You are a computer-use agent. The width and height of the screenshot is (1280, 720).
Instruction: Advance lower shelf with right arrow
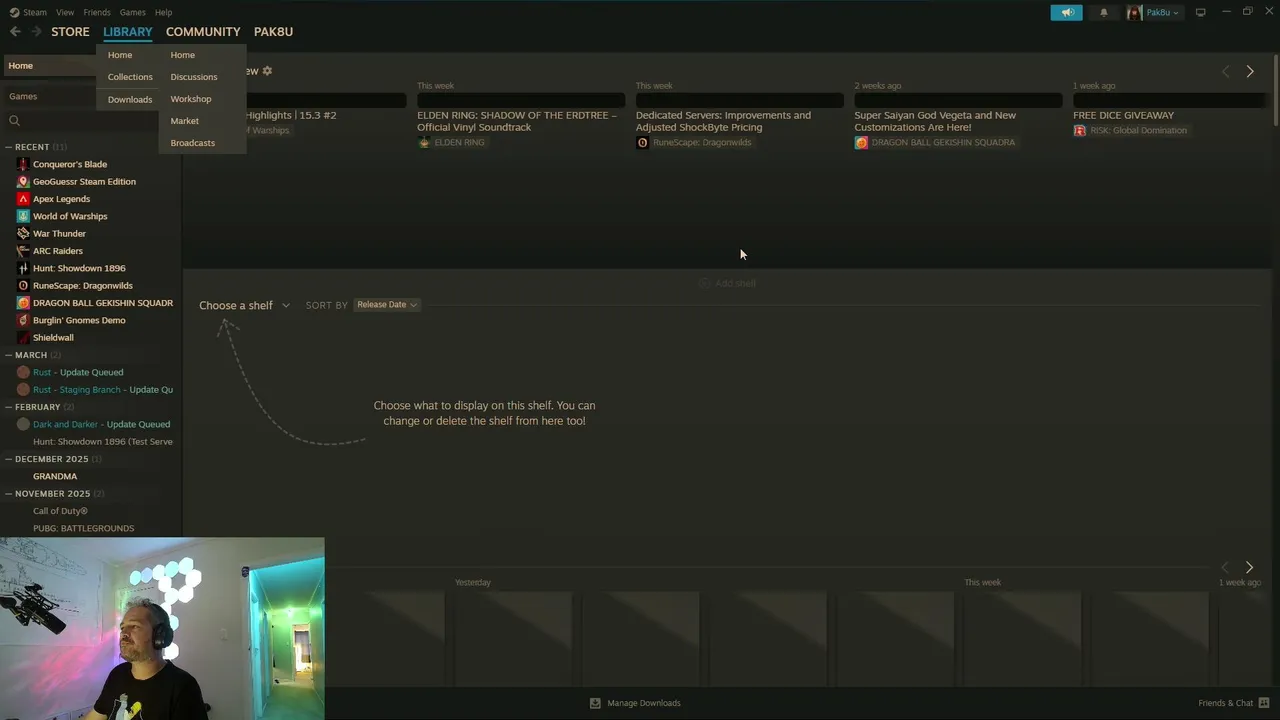click(x=1249, y=567)
